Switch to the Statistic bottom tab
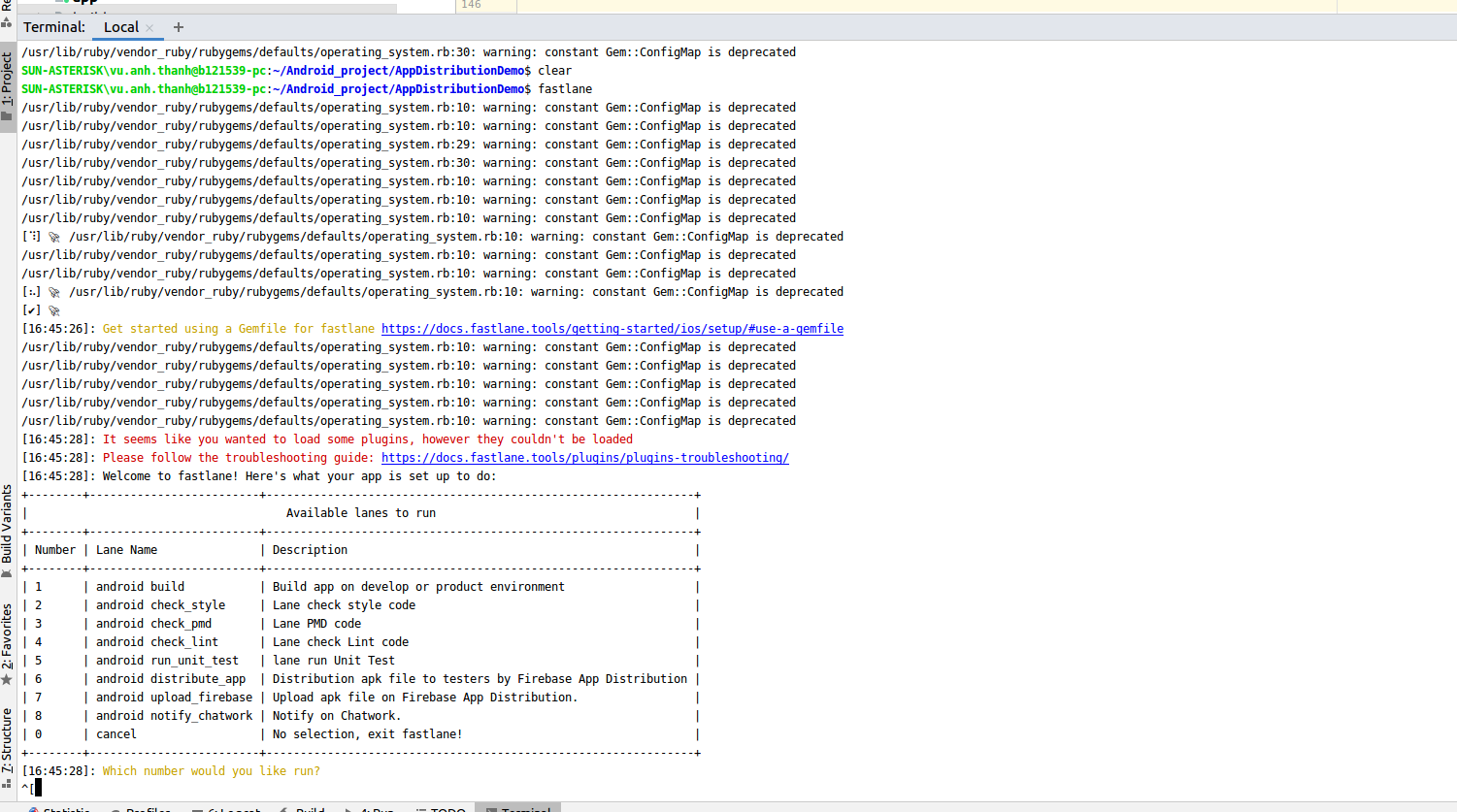The image size is (1457, 812). click(58, 808)
